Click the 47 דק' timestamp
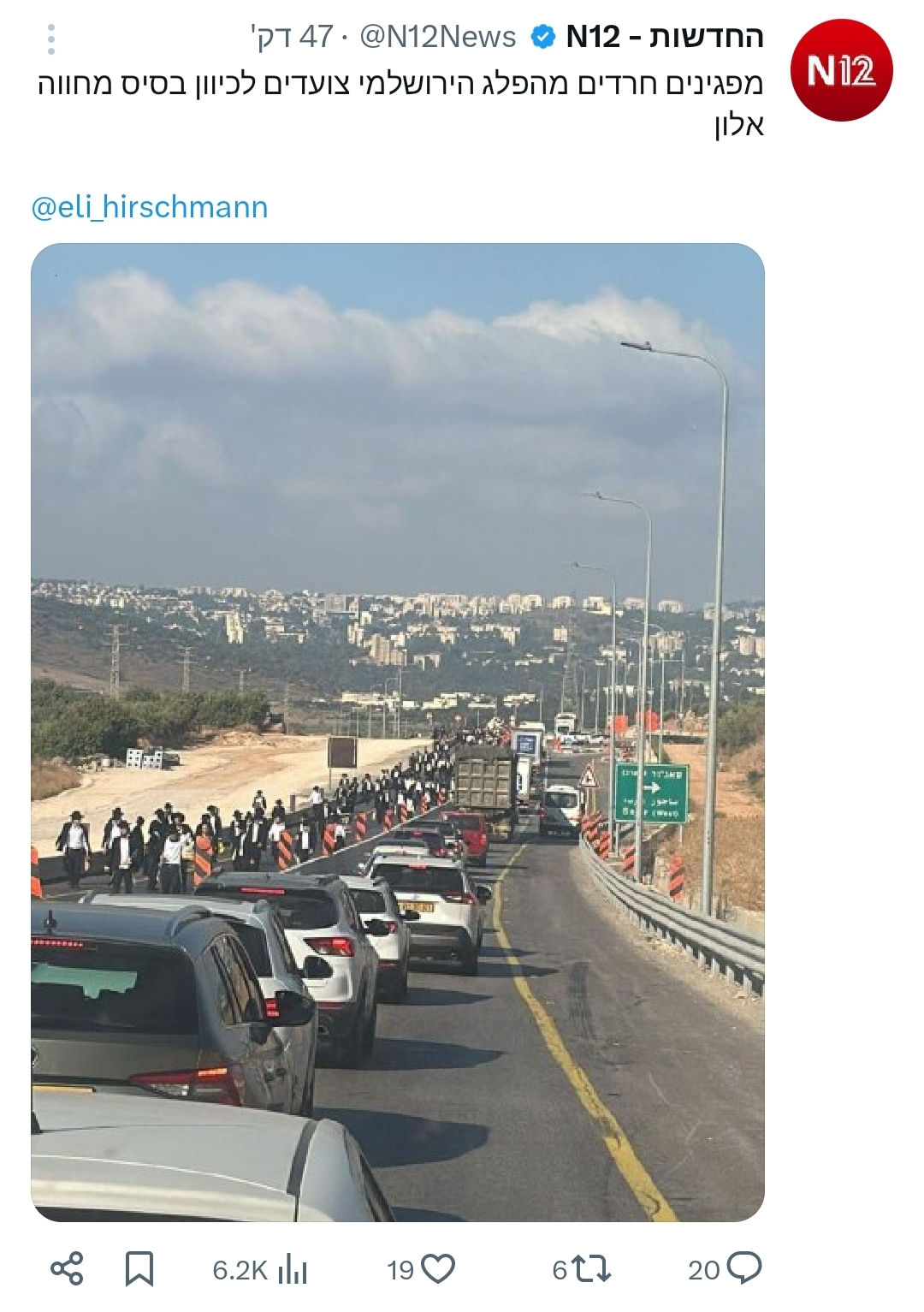The image size is (924, 1312). [291, 37]
